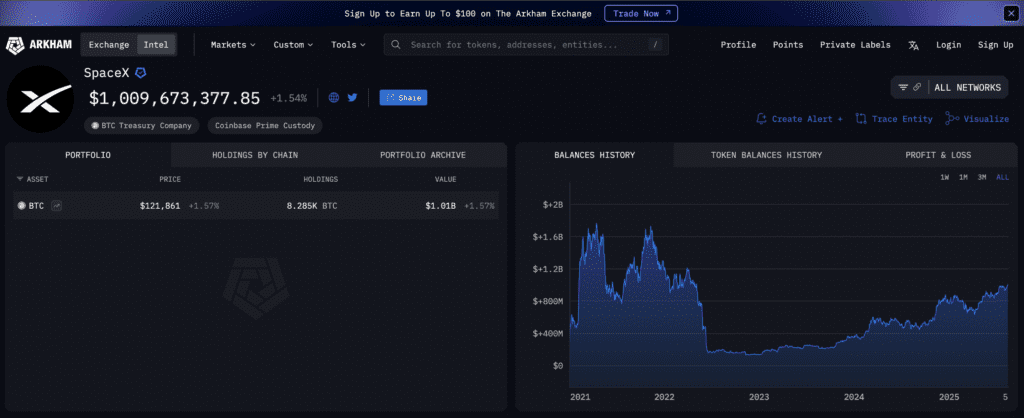Viewport: 1024px width, 418px height.
Task: Click the Coinbase Prime Custody tag
Action: 265,125
